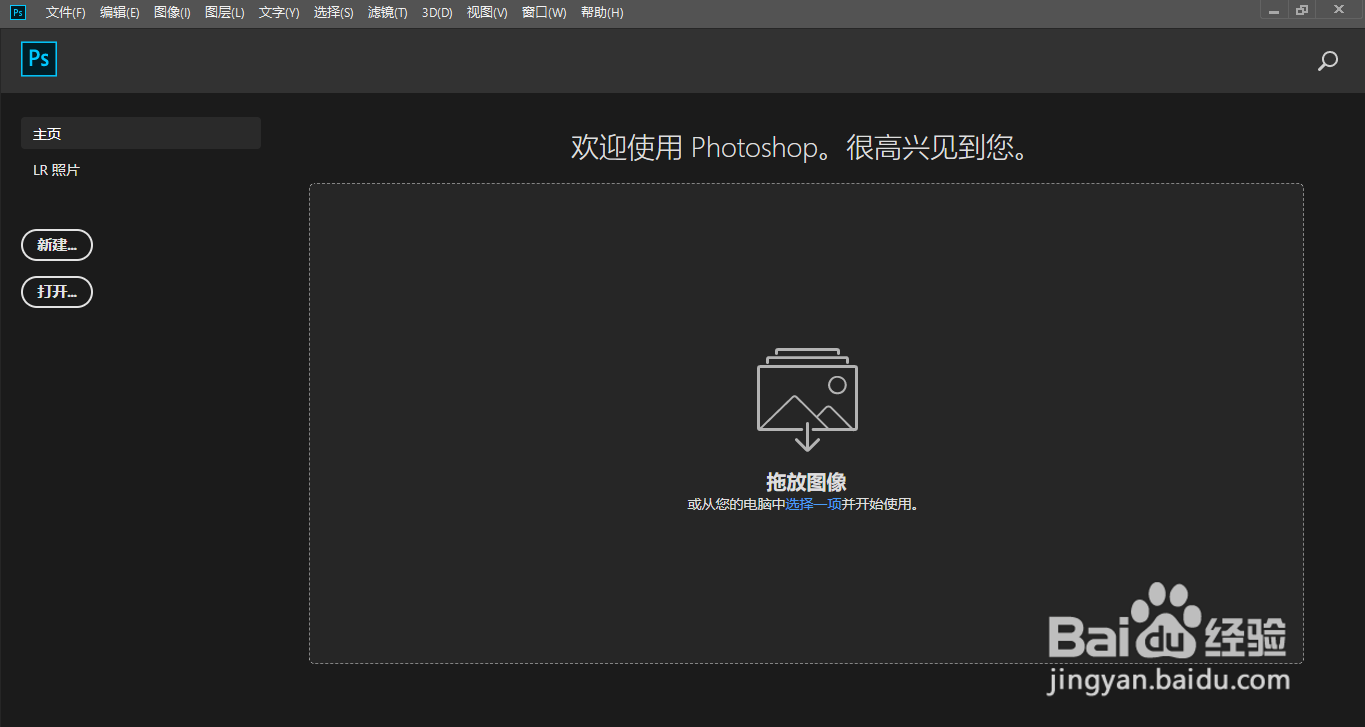The width and height of the screenshot is (1365, 727).
Task: Open the 编辑(E) menu
Action: [120, 12]
